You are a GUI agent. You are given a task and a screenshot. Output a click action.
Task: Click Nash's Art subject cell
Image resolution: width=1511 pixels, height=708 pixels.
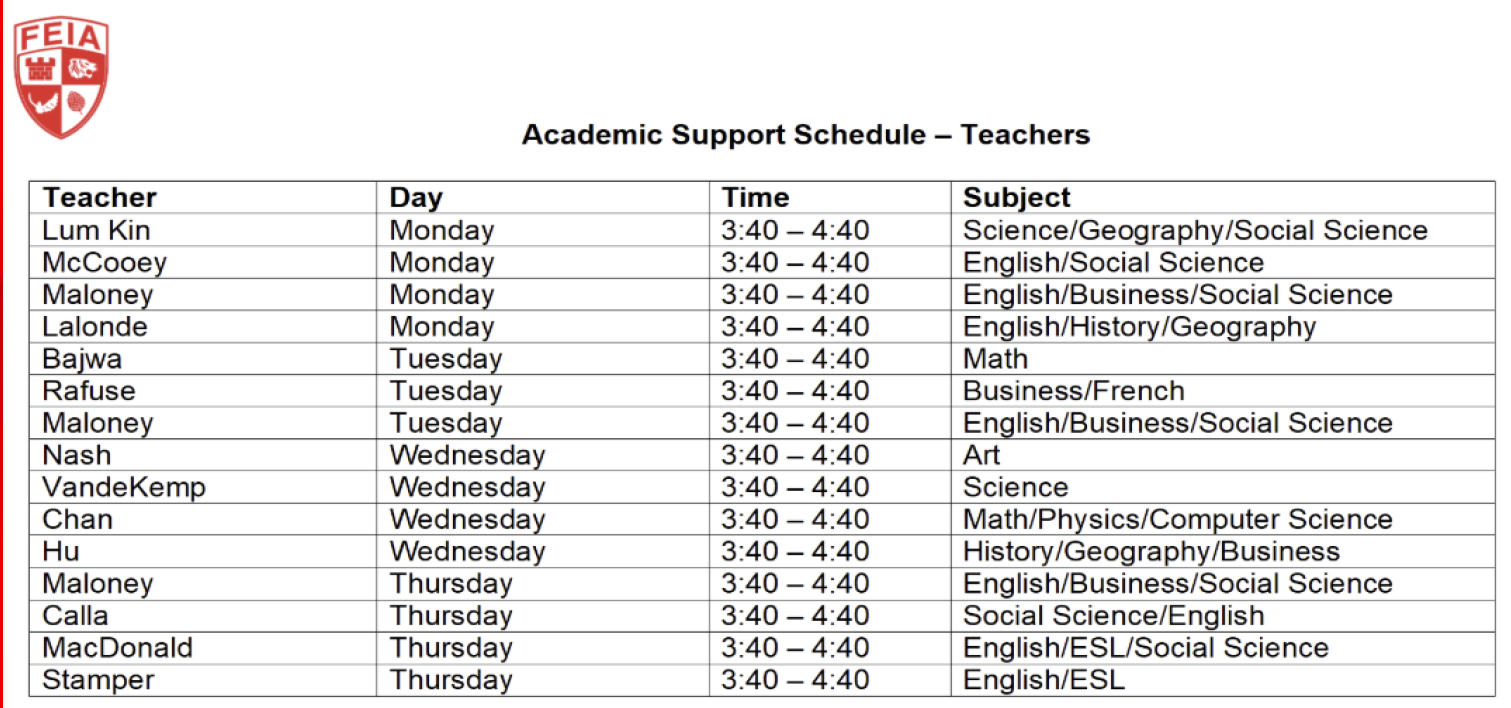981,455
